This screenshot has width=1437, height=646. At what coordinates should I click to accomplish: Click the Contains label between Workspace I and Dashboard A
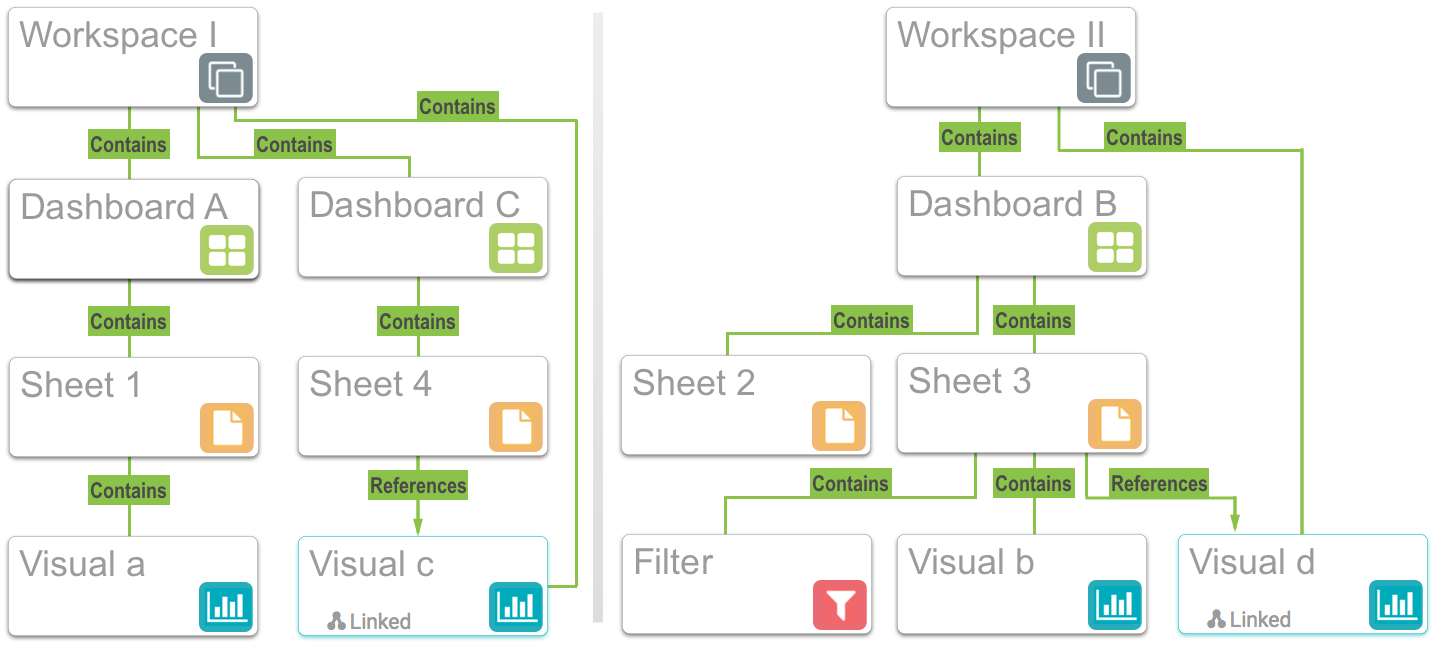pos(128,145)
